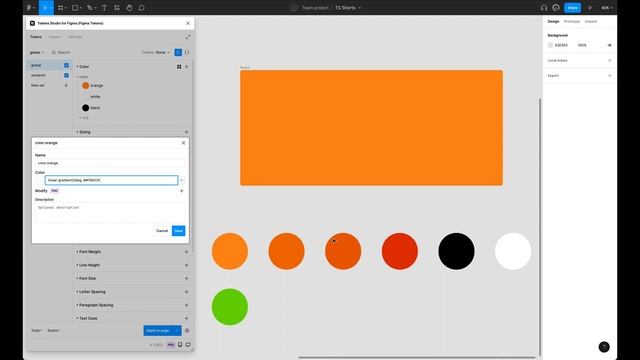Switch to the Inspect tab in plugin

tap(55, 37)
